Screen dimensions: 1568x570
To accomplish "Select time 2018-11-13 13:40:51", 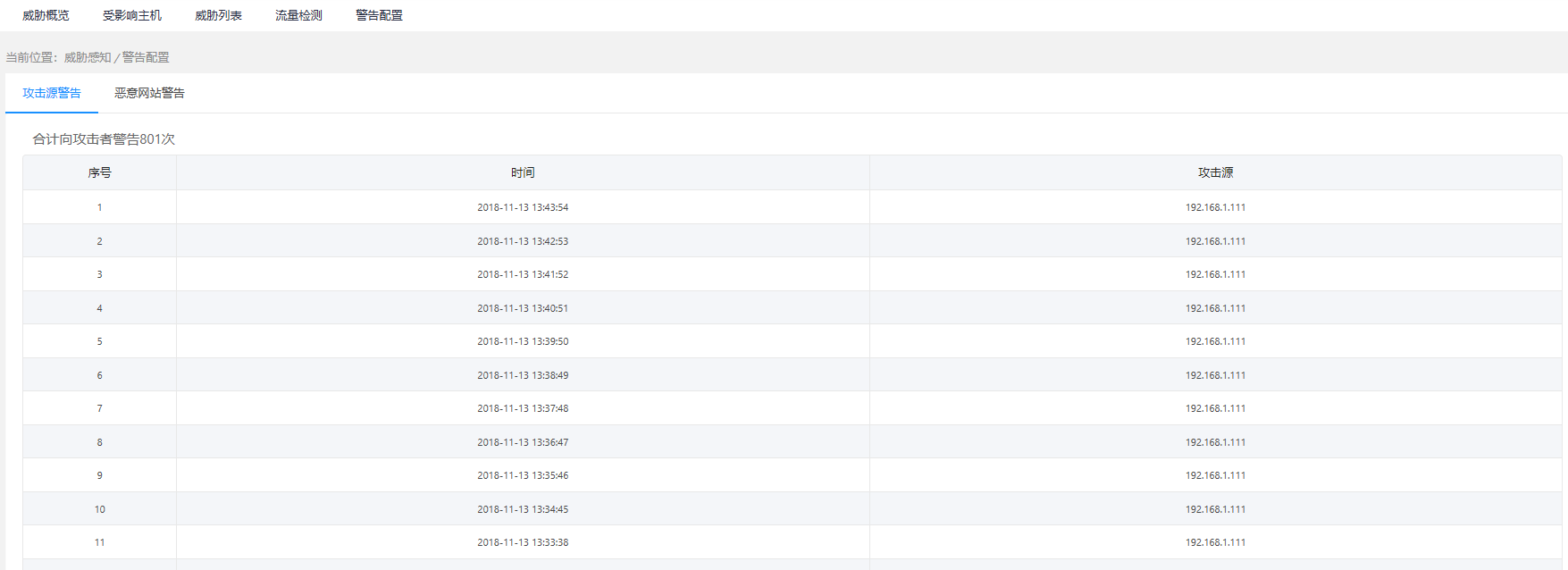I will (x=523, y=308).
